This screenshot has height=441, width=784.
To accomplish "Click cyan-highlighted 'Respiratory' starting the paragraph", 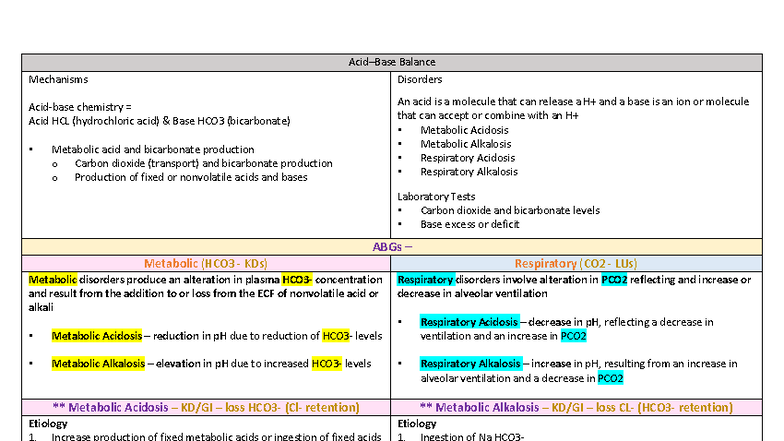I will point(426,280).
